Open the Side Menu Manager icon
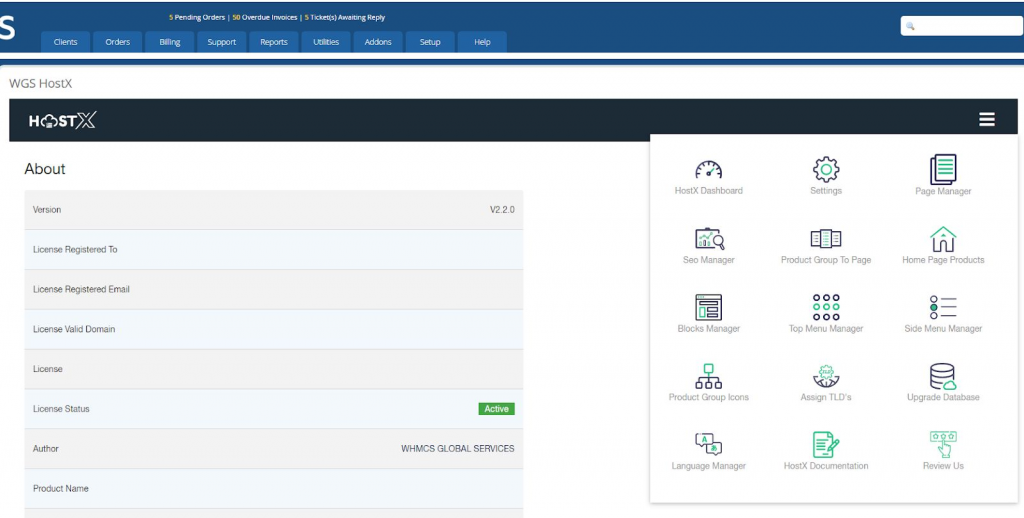This screenshot has width=1024, height=518. 943,307
